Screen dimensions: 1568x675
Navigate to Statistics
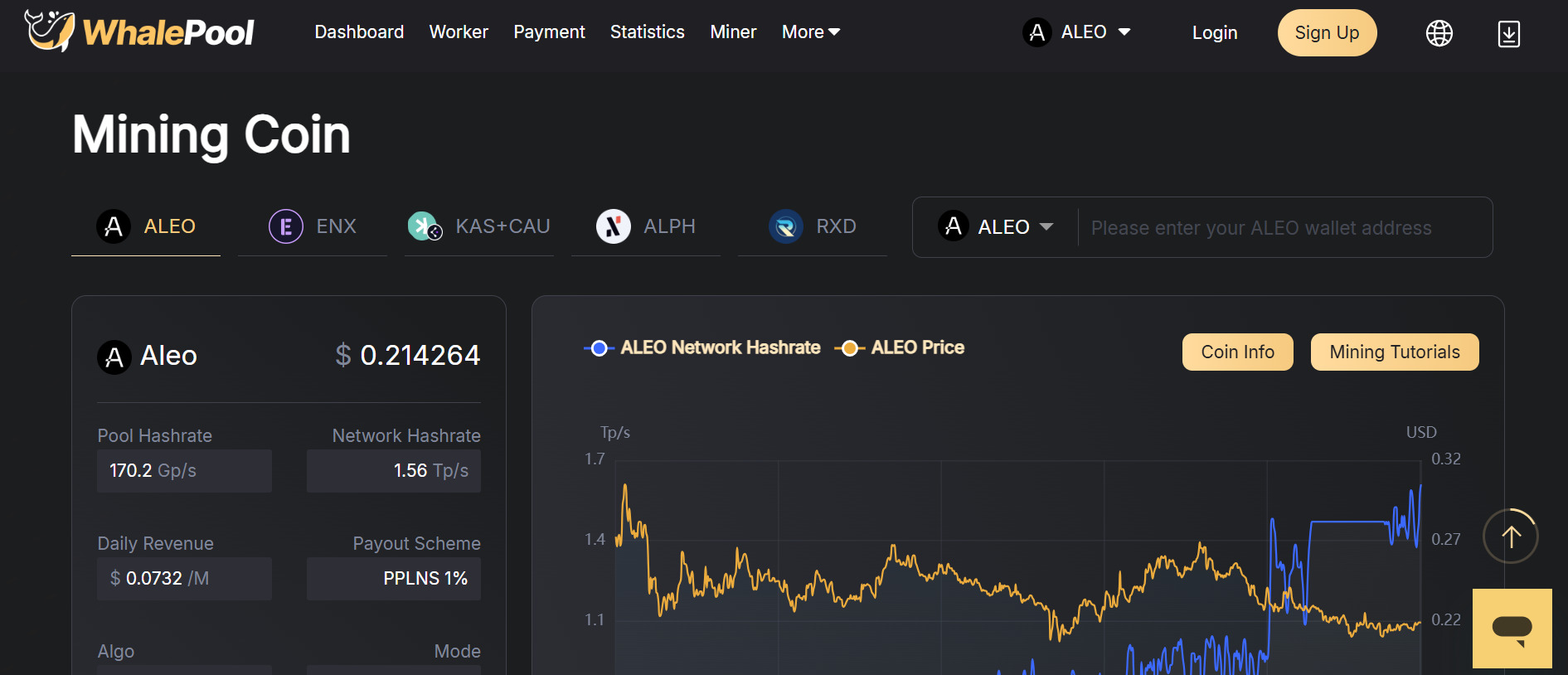648,32
